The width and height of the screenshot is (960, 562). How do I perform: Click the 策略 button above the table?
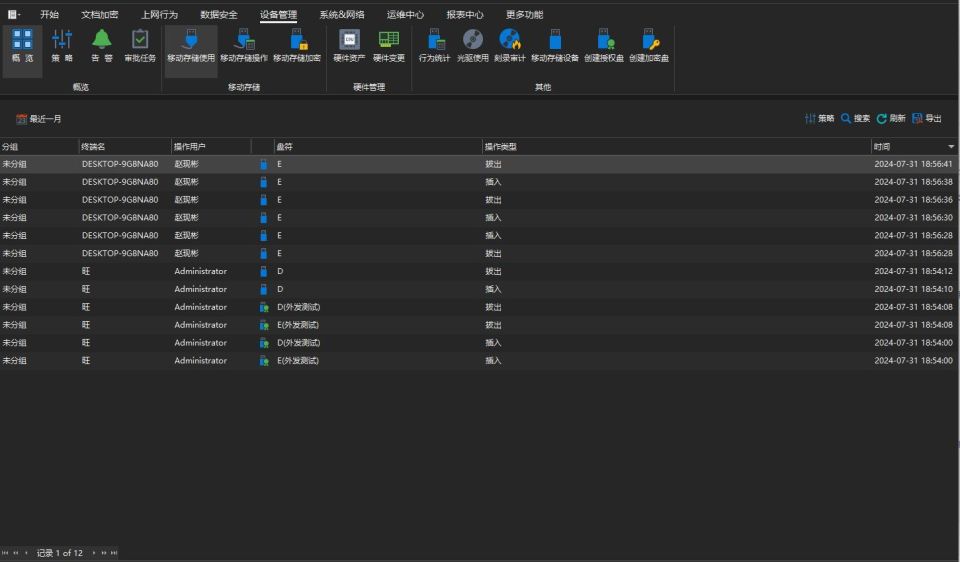click(x=820, y=119)
